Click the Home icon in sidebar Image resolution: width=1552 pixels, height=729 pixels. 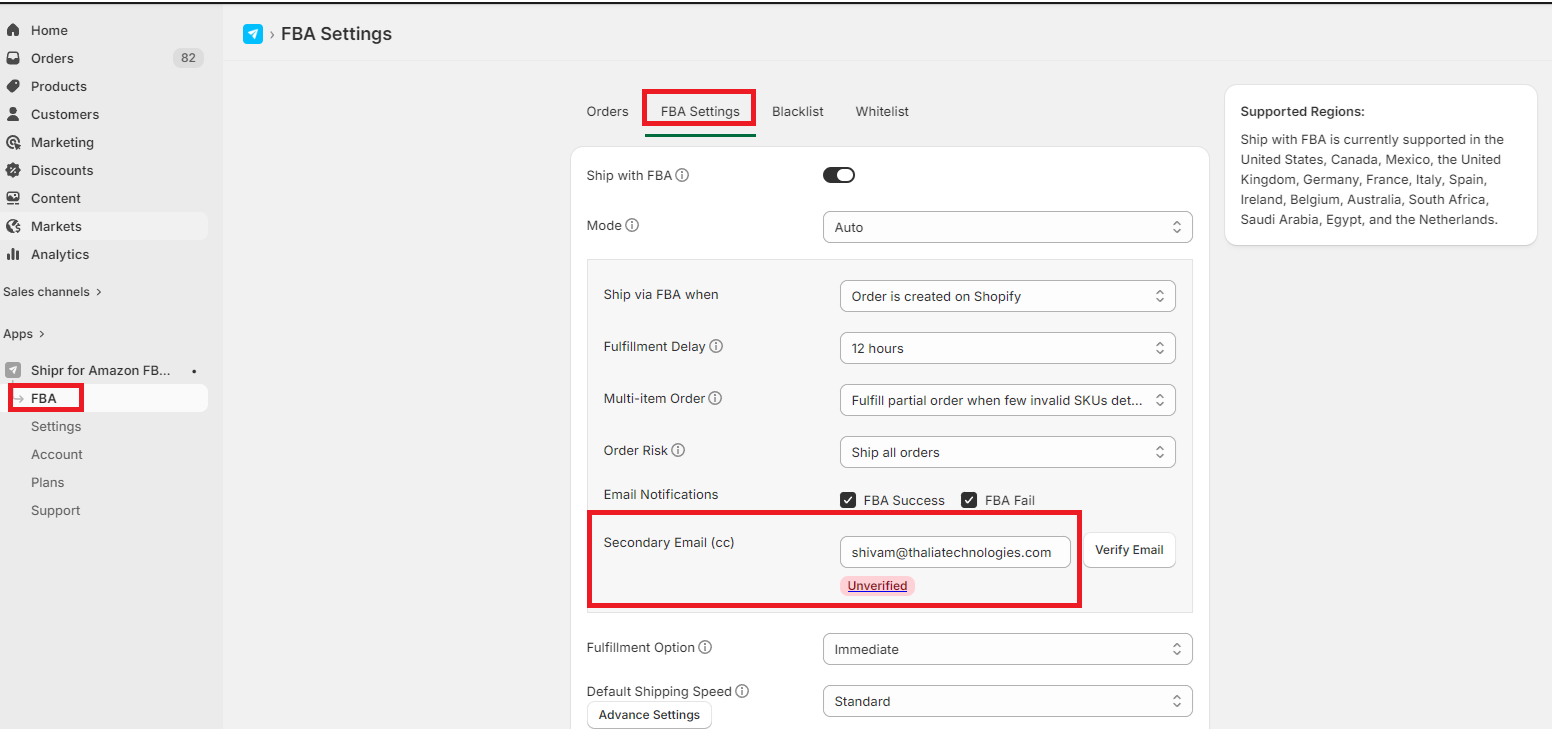[x=13, y=30]
